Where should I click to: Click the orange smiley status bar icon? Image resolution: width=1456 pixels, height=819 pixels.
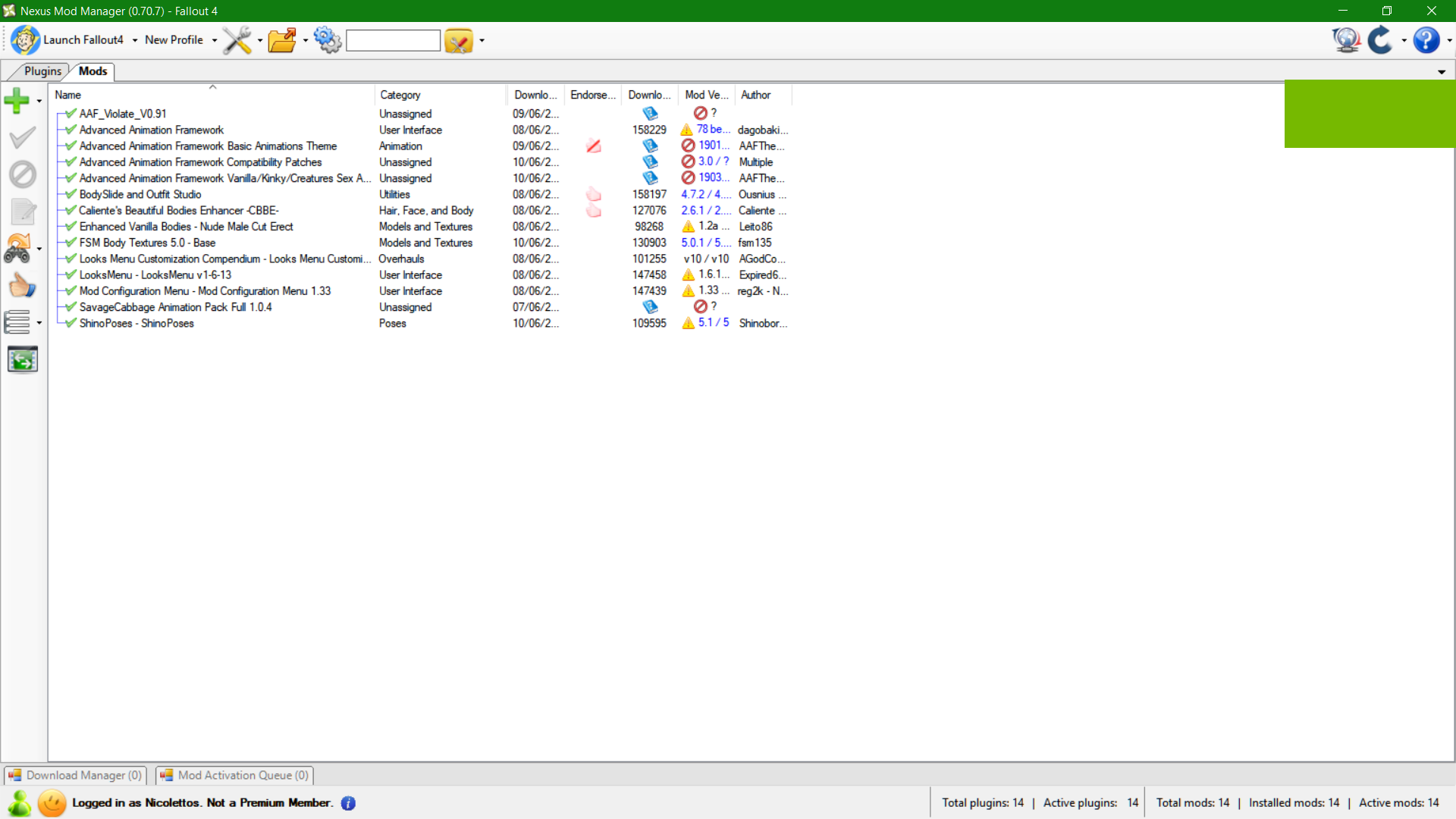coord(52,803)
